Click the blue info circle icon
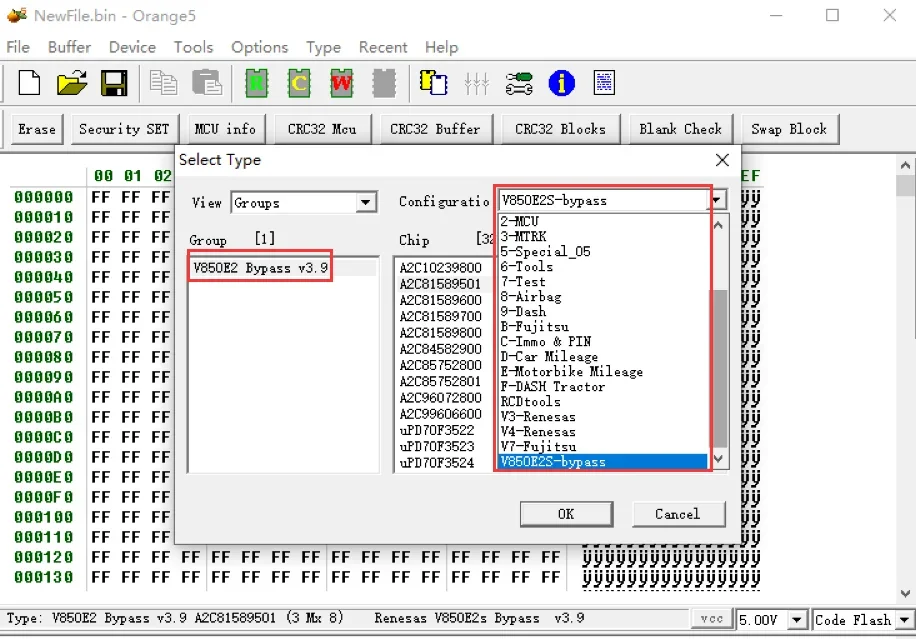916x639 pixels. [561, 83]
